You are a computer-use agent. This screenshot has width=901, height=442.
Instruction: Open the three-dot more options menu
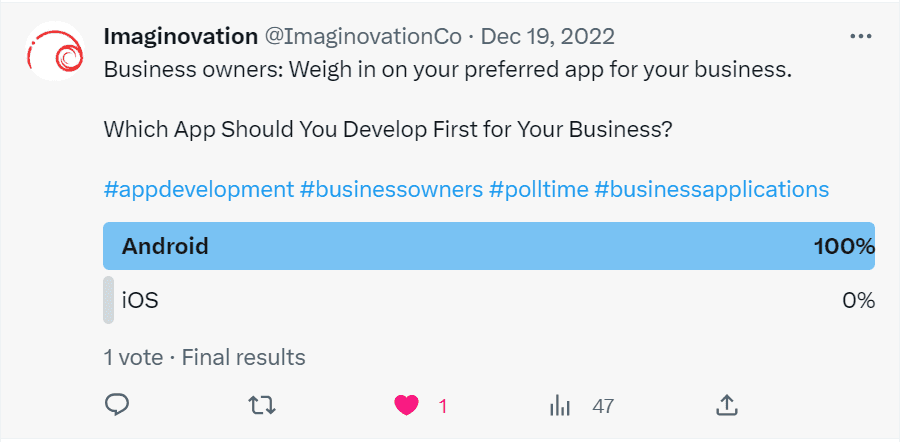click(860, 37)
